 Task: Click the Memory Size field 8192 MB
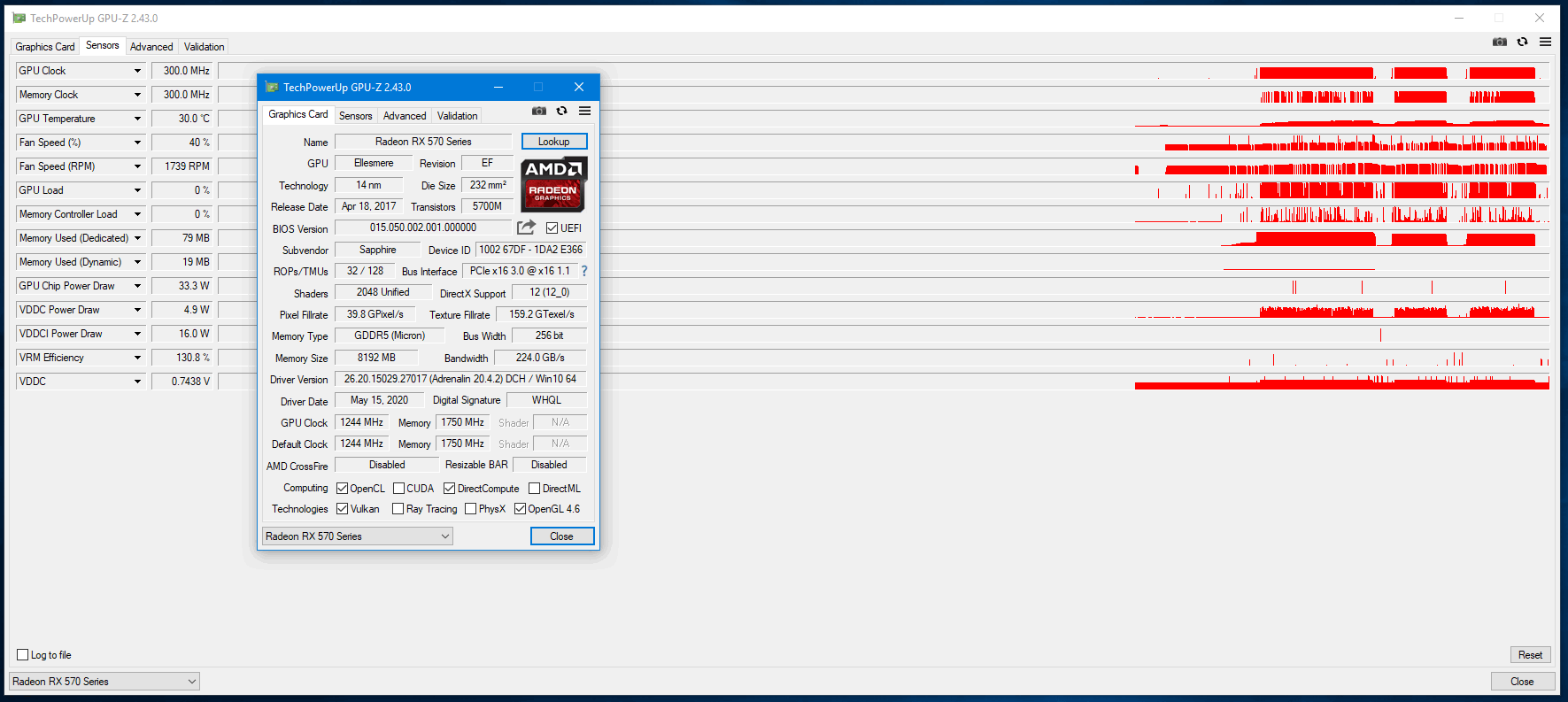pyautogui.click(x=376, y=358)
